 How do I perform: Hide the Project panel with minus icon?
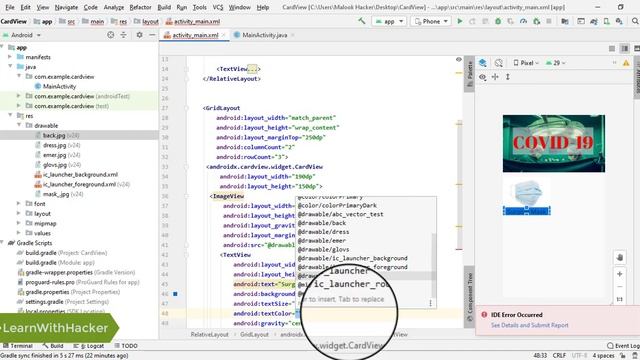[152, 35]
